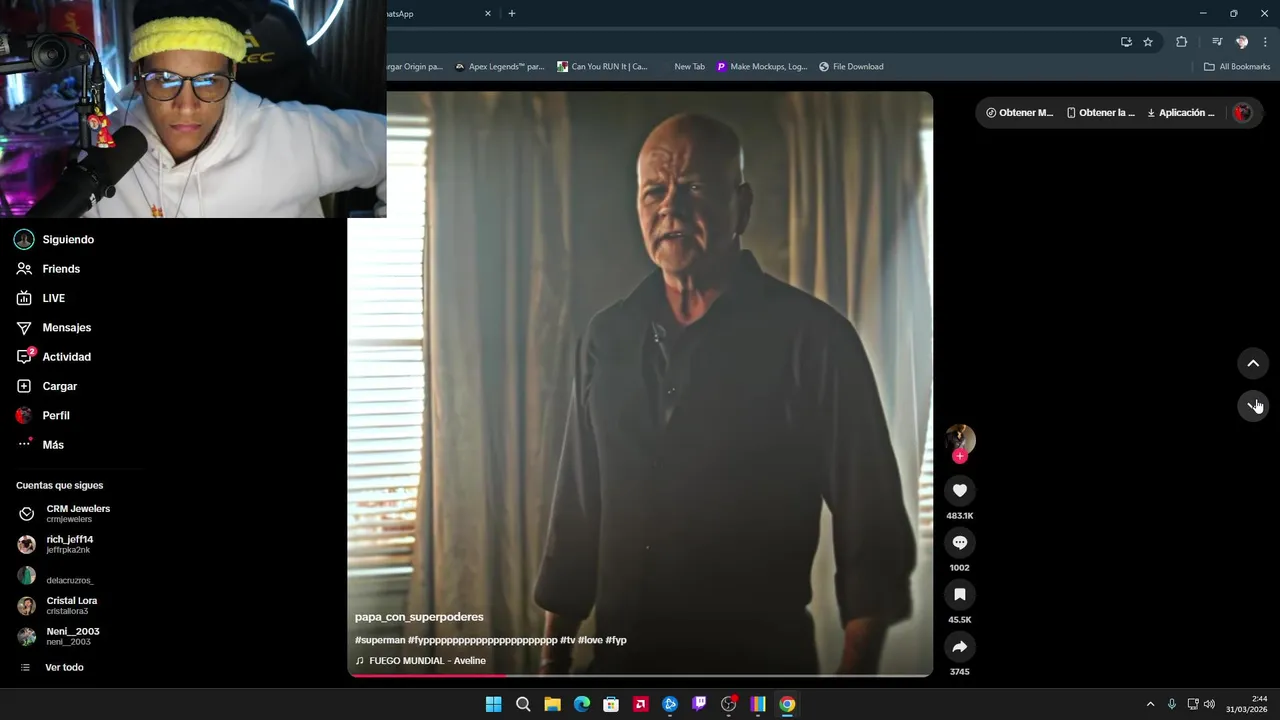Screen dimensions: 1280x720
Task: Open Cargar upload page
Action: click(x=46, y=386)
